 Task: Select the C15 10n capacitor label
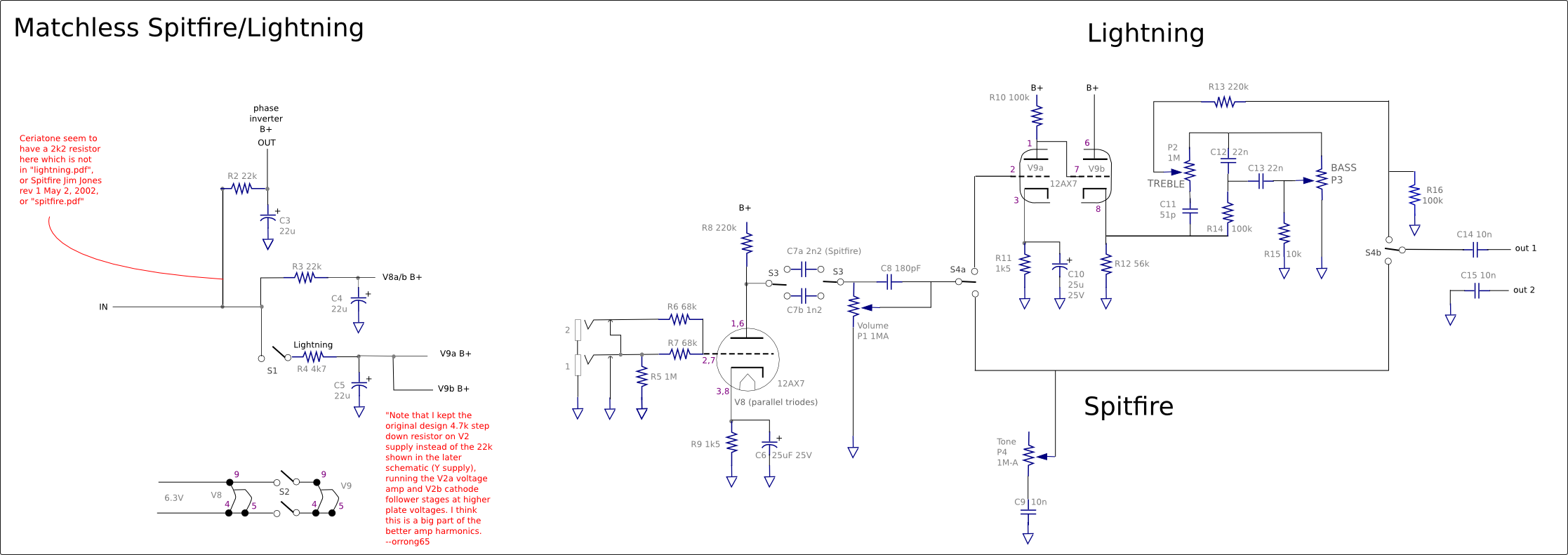(x=1477, y=276)
